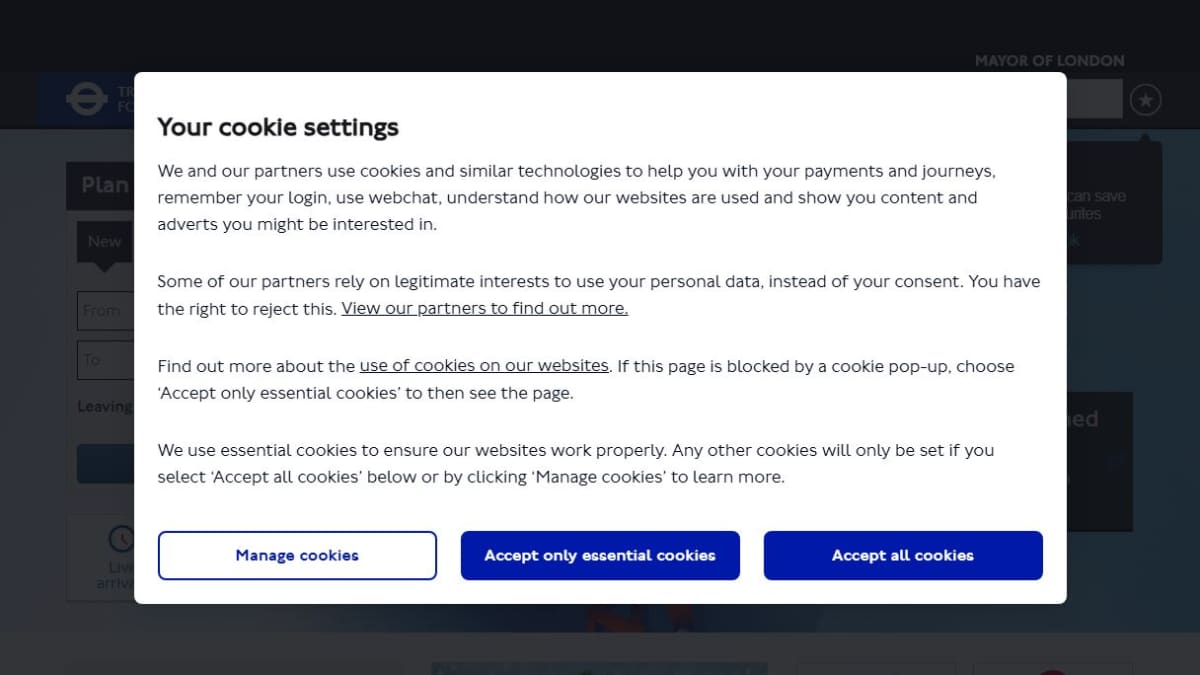Click the TfL roundel logo
Screen dimensions: 1200x675
[x=86, y=99]
